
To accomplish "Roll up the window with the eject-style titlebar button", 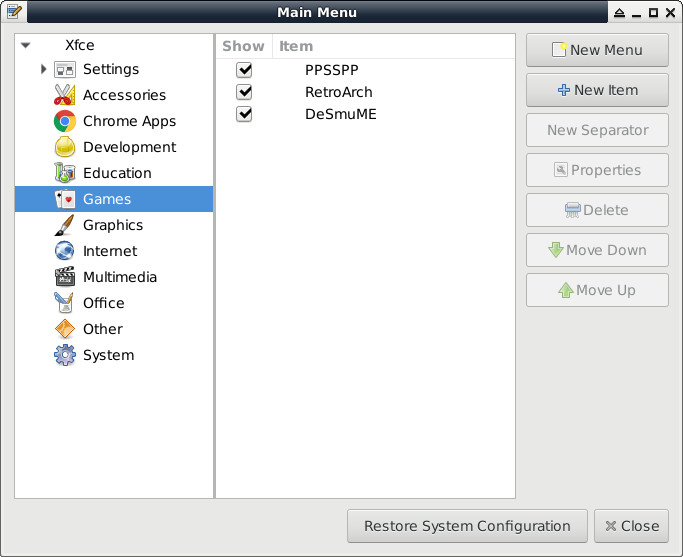I will (619, 13).
